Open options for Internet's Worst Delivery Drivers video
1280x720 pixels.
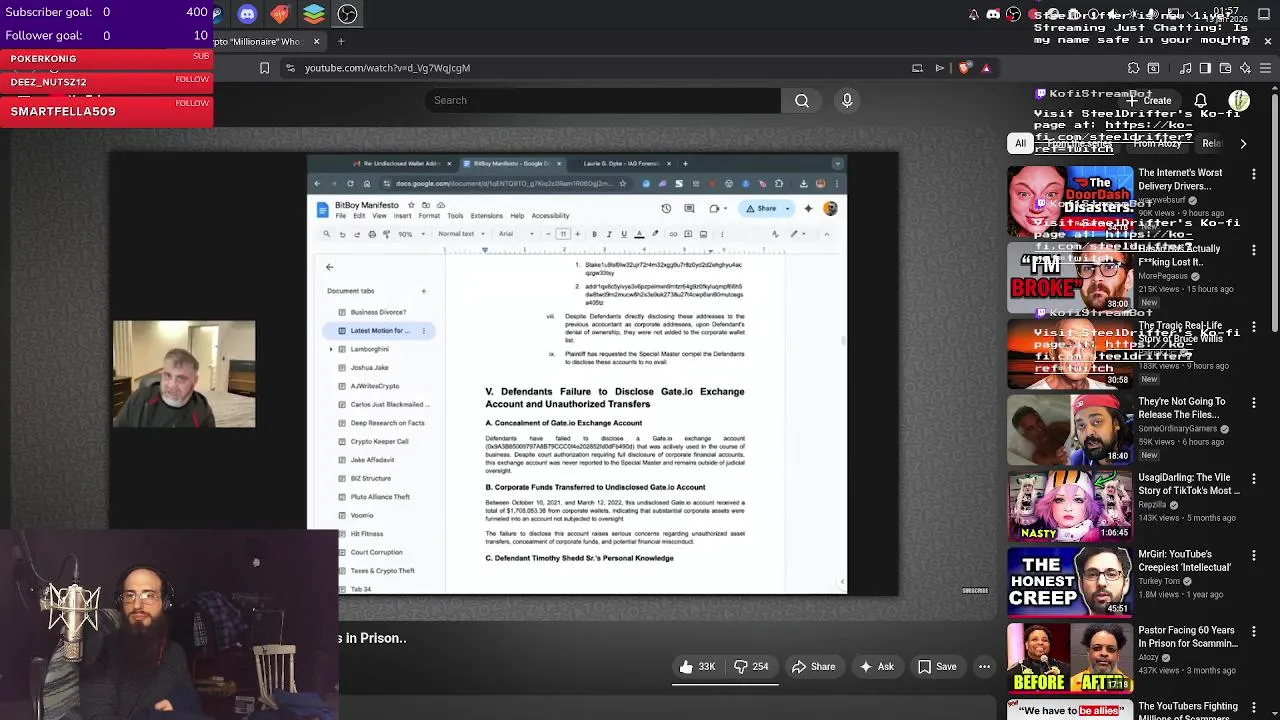(1253, 174)
